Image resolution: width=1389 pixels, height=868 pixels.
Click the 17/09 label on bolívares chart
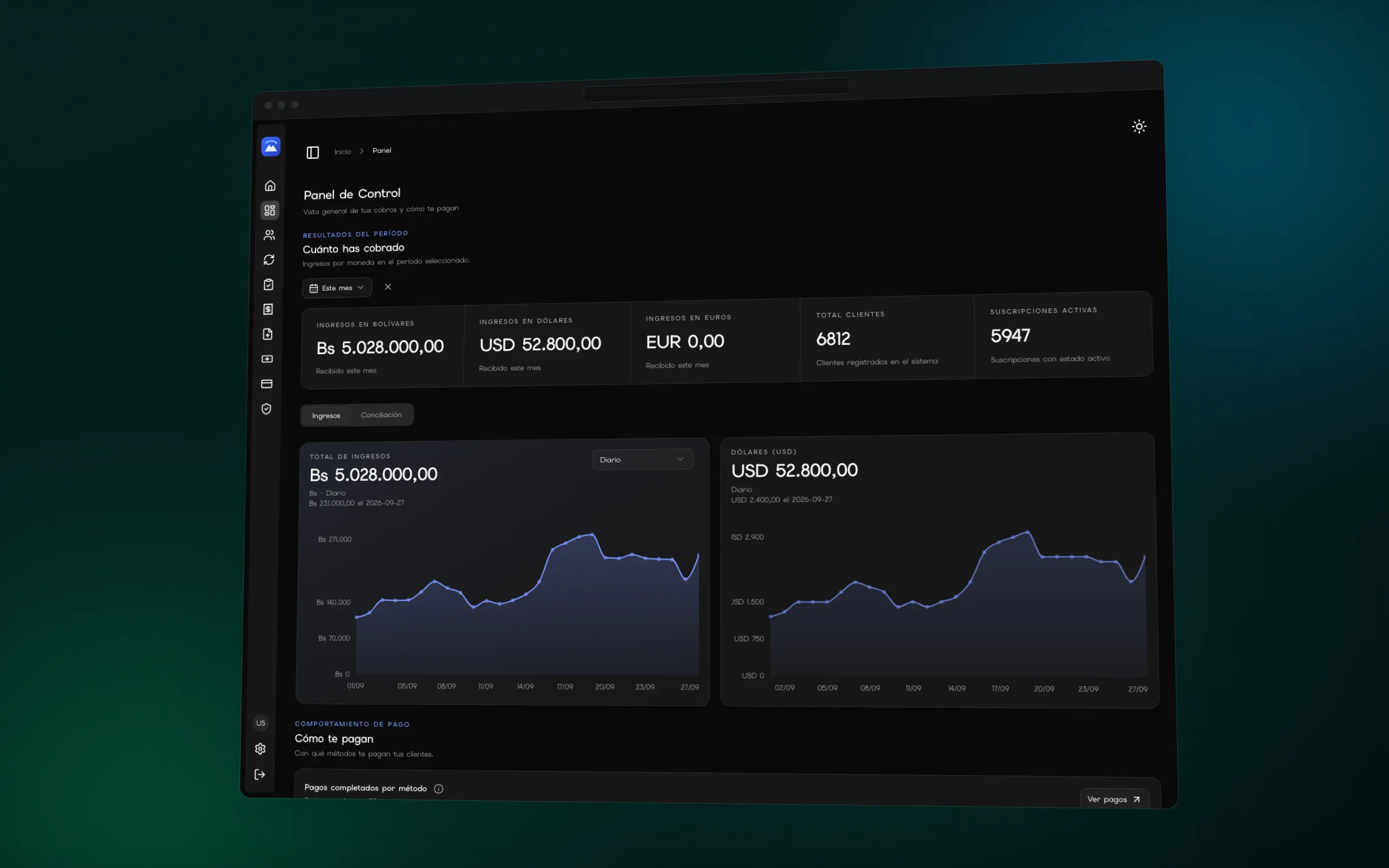click(x=565, y=687)
